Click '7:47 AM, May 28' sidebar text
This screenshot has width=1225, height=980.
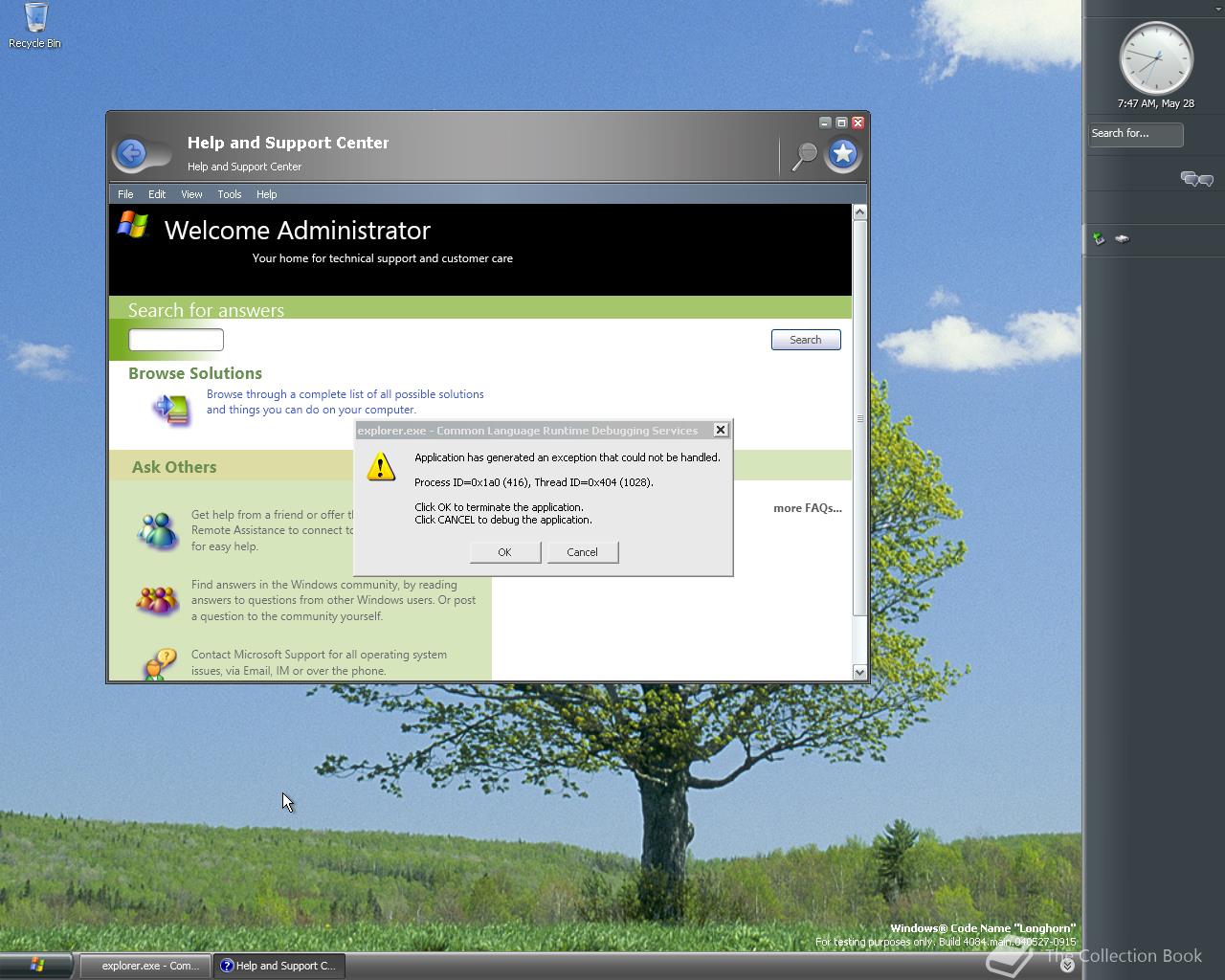pos(1156,103)
